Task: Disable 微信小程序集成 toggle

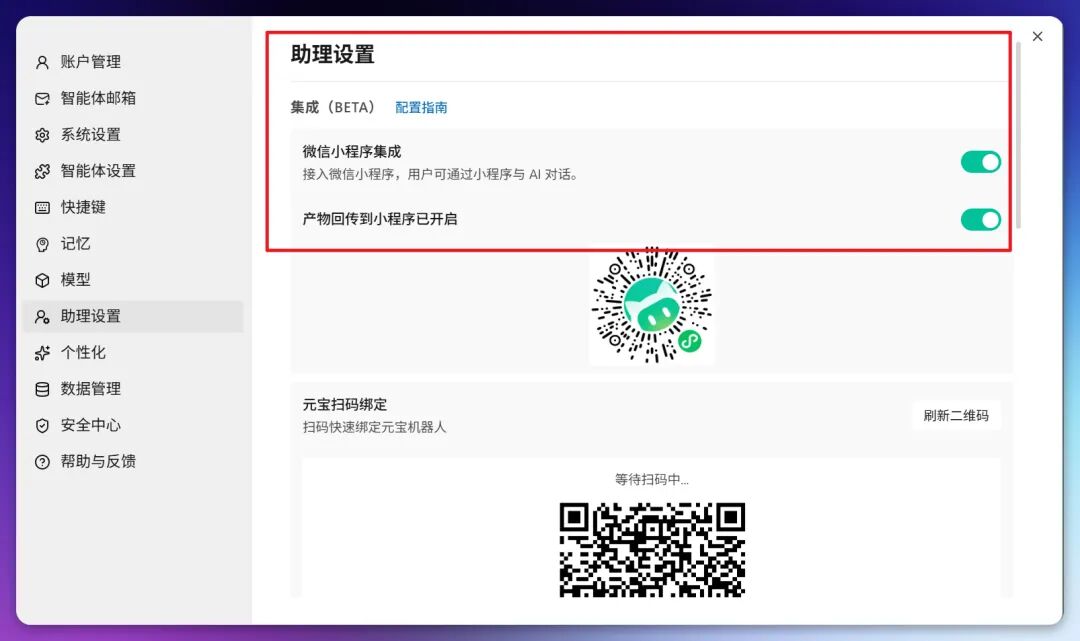Action: pyautogui.click(x=981, y=162)
